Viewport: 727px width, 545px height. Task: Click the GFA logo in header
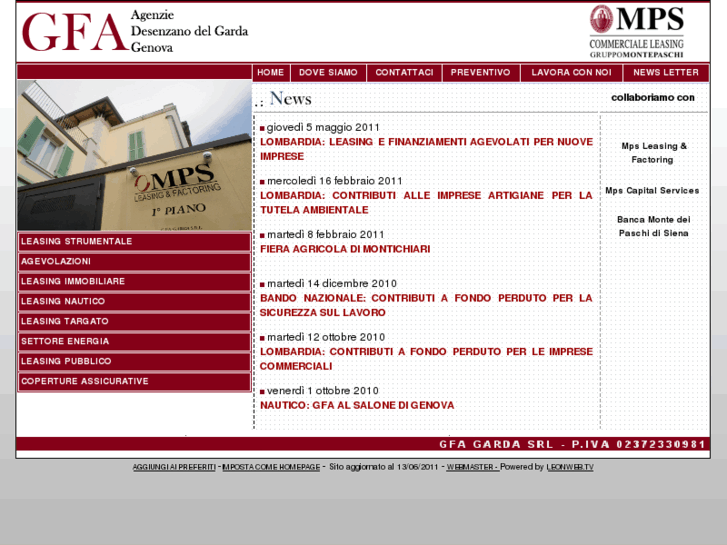pos(75,32)
